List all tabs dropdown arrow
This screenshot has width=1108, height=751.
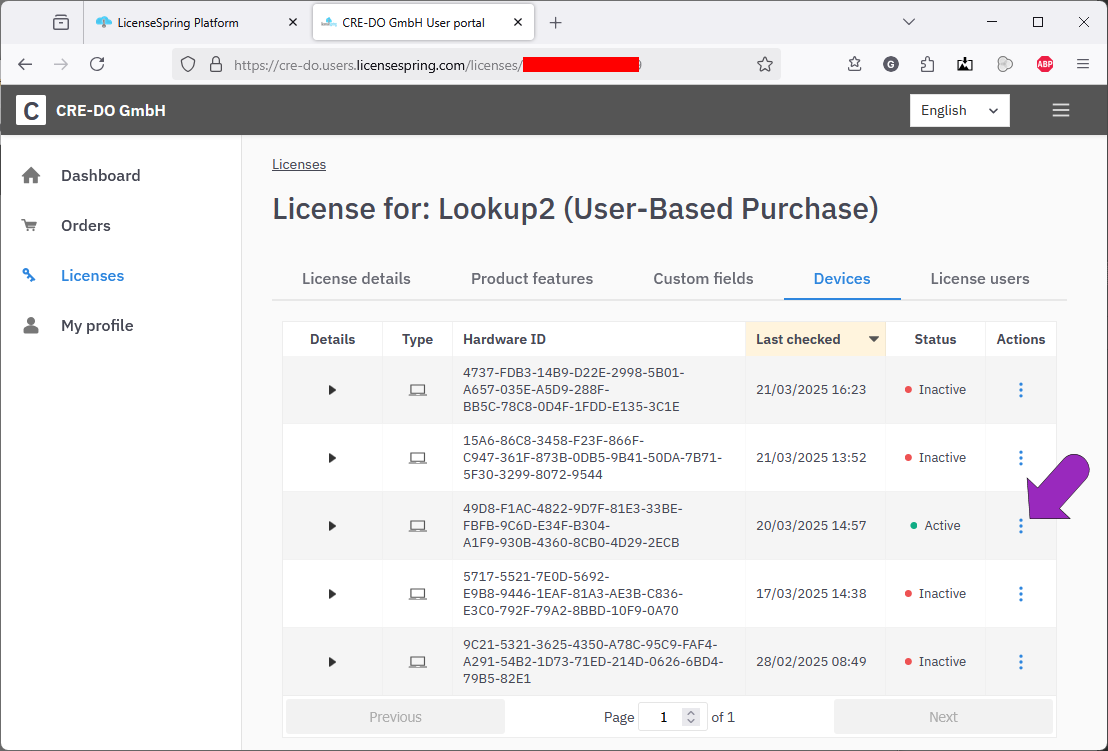click(909, 23)
